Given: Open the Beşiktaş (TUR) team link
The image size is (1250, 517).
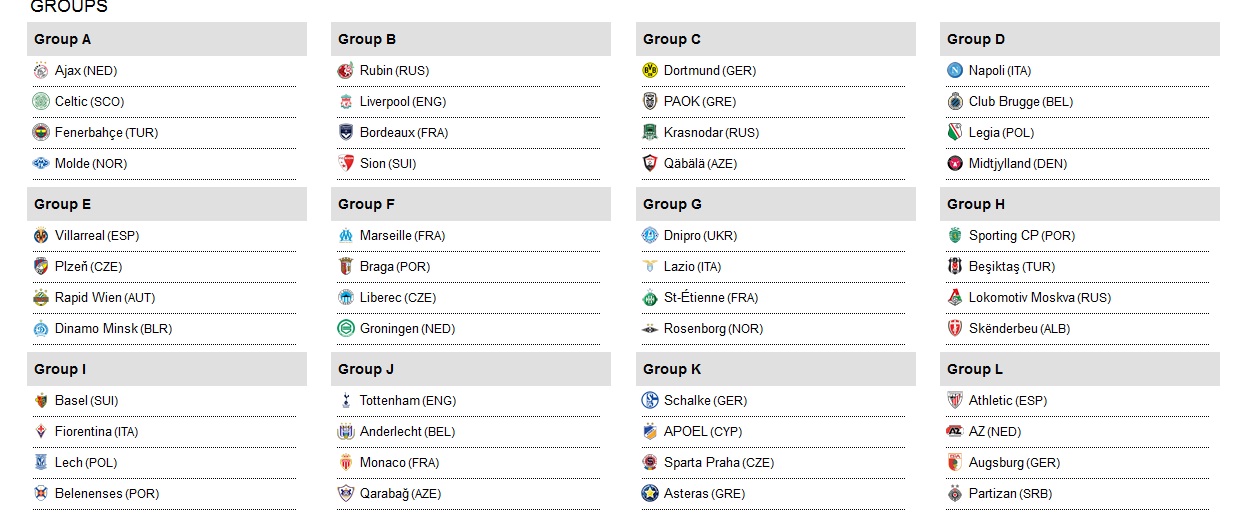Looking at the screenshot, I should pyautogui.click(x=1011, y=267).
